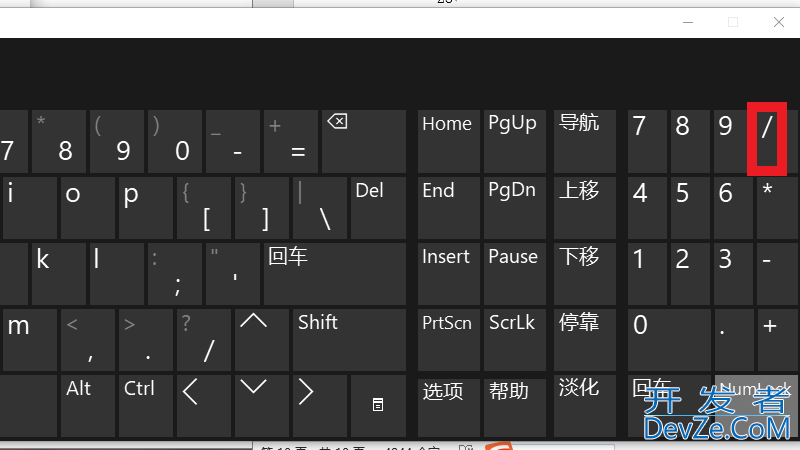Click the question mark slash key
Viewport: 800px width, 450px height.
click(x=204, y=339)
